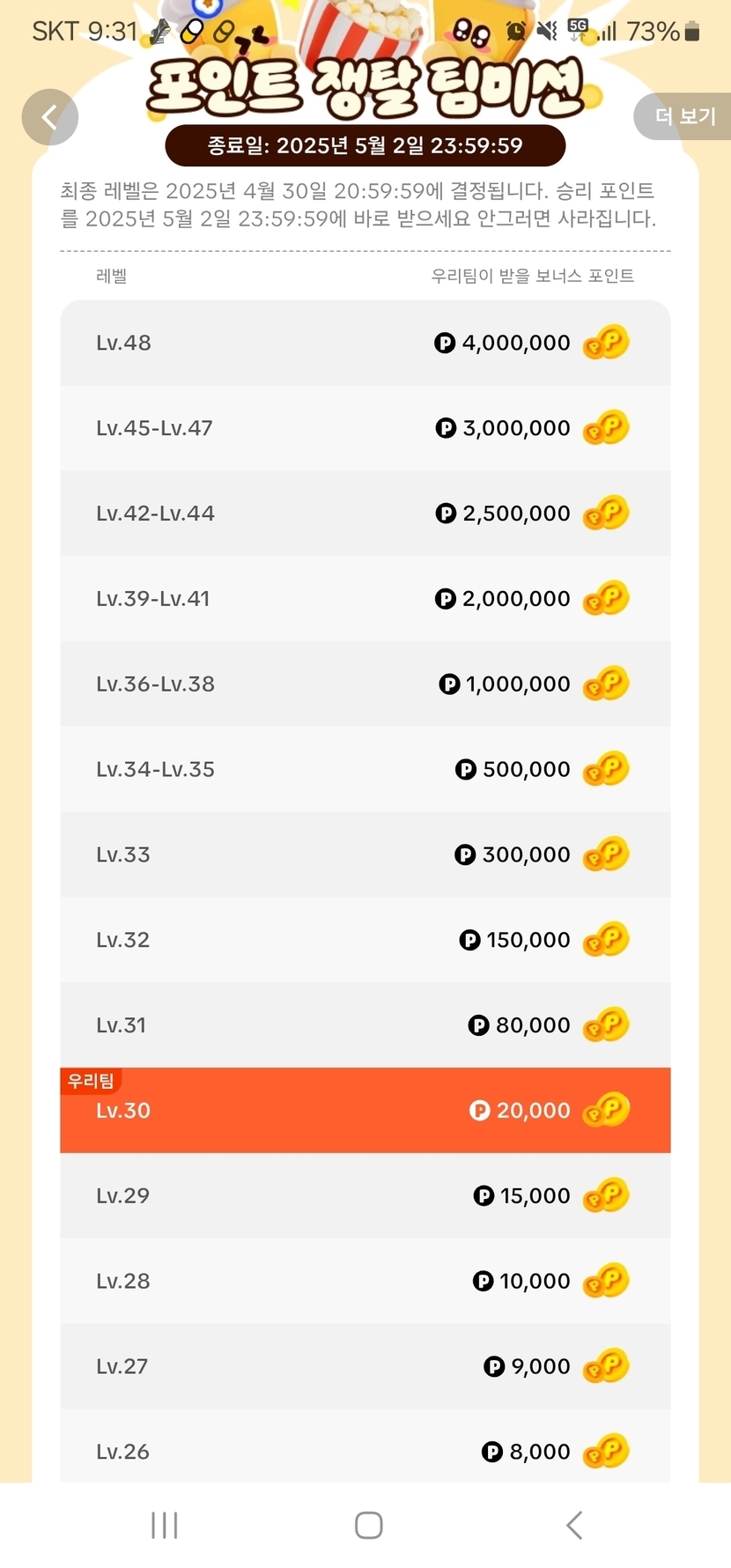Tap the mission end date banner
The height and width of the screenshot is (1568, 731).
(x=365, y=145)
